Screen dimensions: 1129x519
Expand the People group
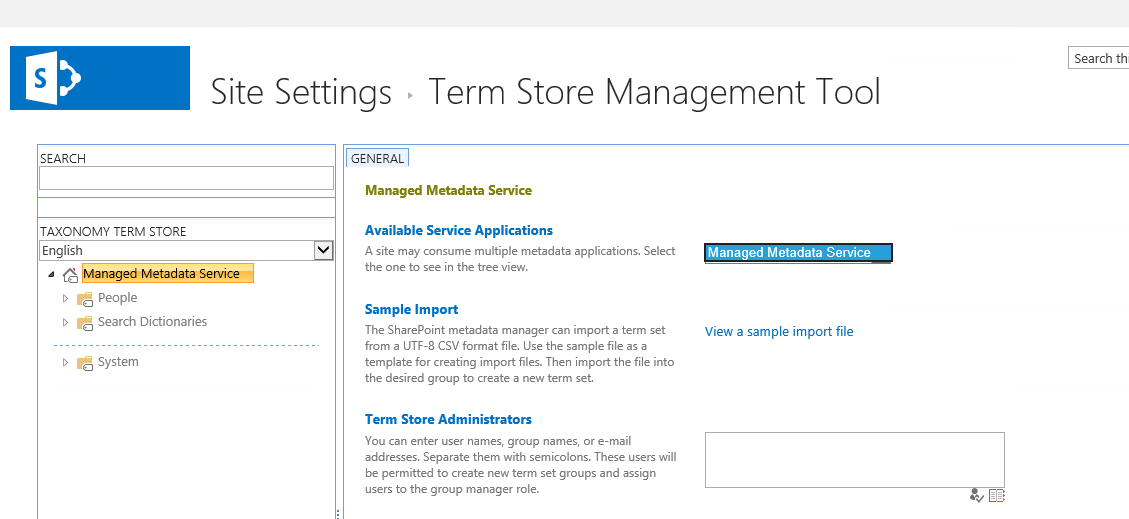(66, 298)
